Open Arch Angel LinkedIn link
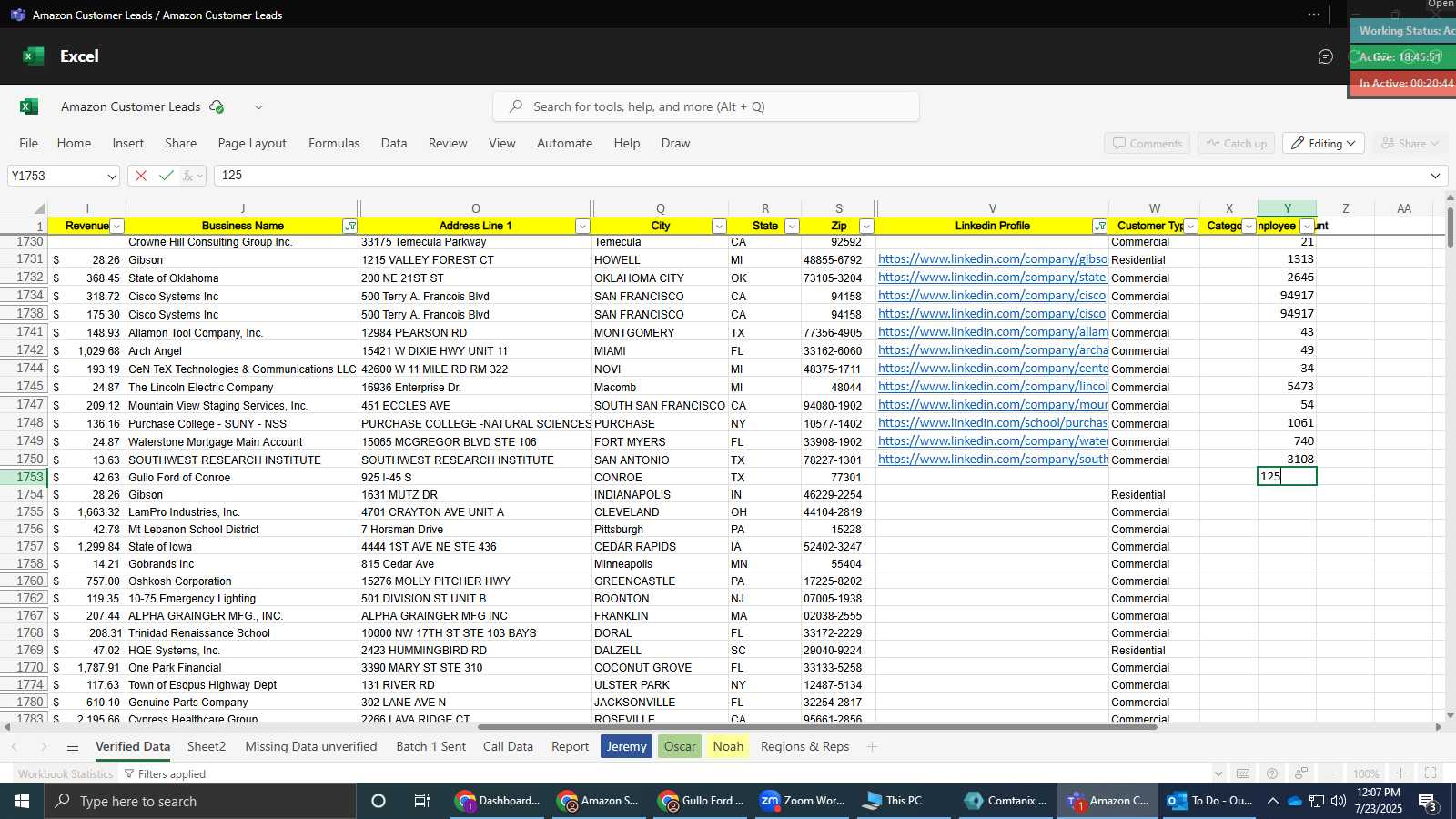 [993, 350]
